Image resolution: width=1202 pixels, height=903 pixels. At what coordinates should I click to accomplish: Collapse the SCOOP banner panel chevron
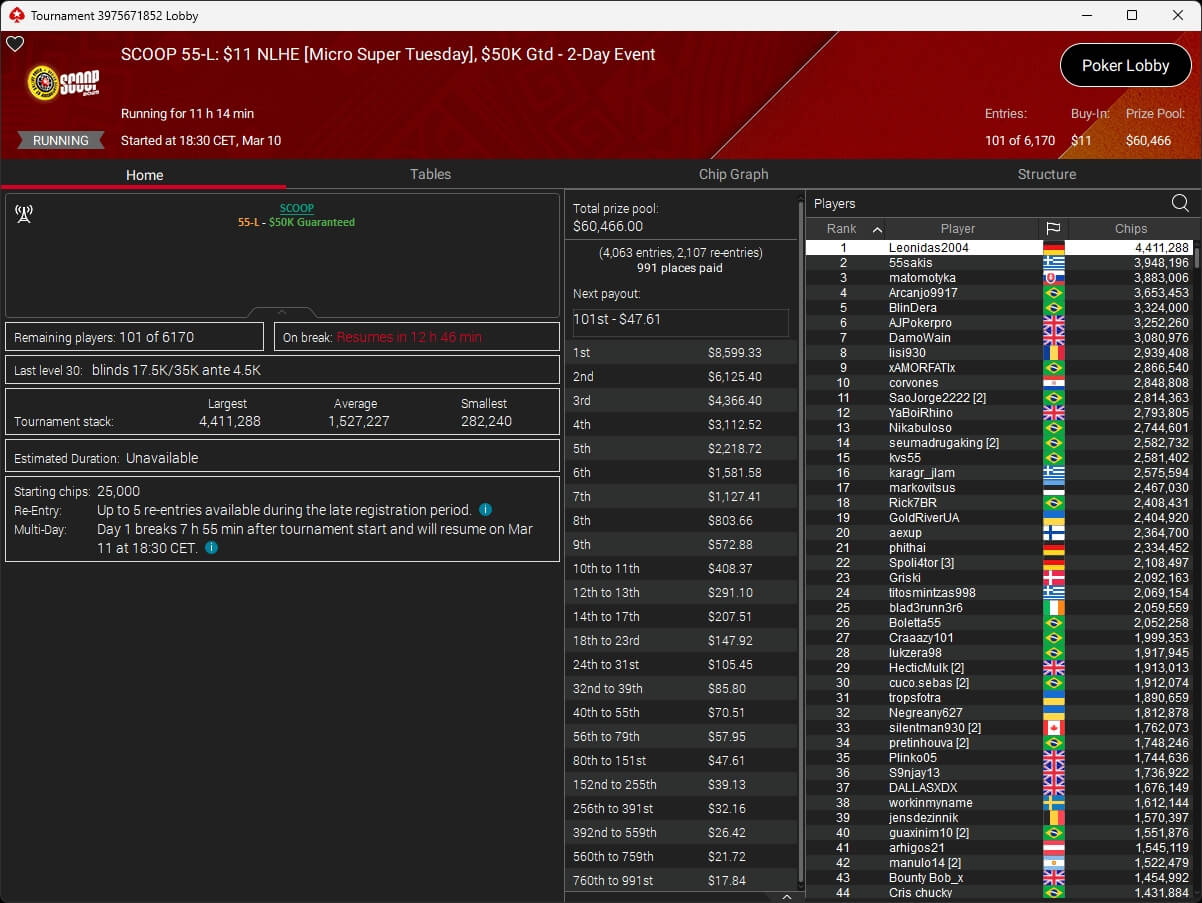(x=282, y=313)
